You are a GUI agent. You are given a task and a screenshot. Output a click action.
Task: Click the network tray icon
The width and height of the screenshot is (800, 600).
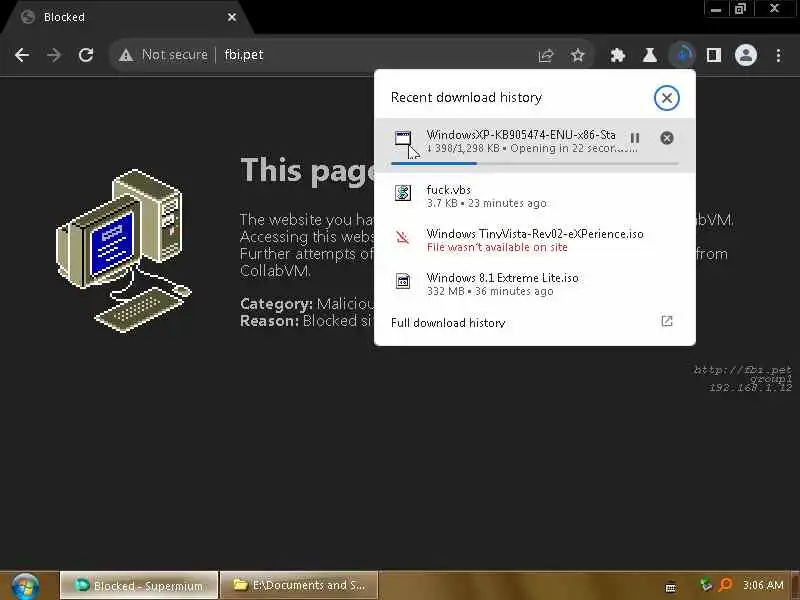click(706, 584)
